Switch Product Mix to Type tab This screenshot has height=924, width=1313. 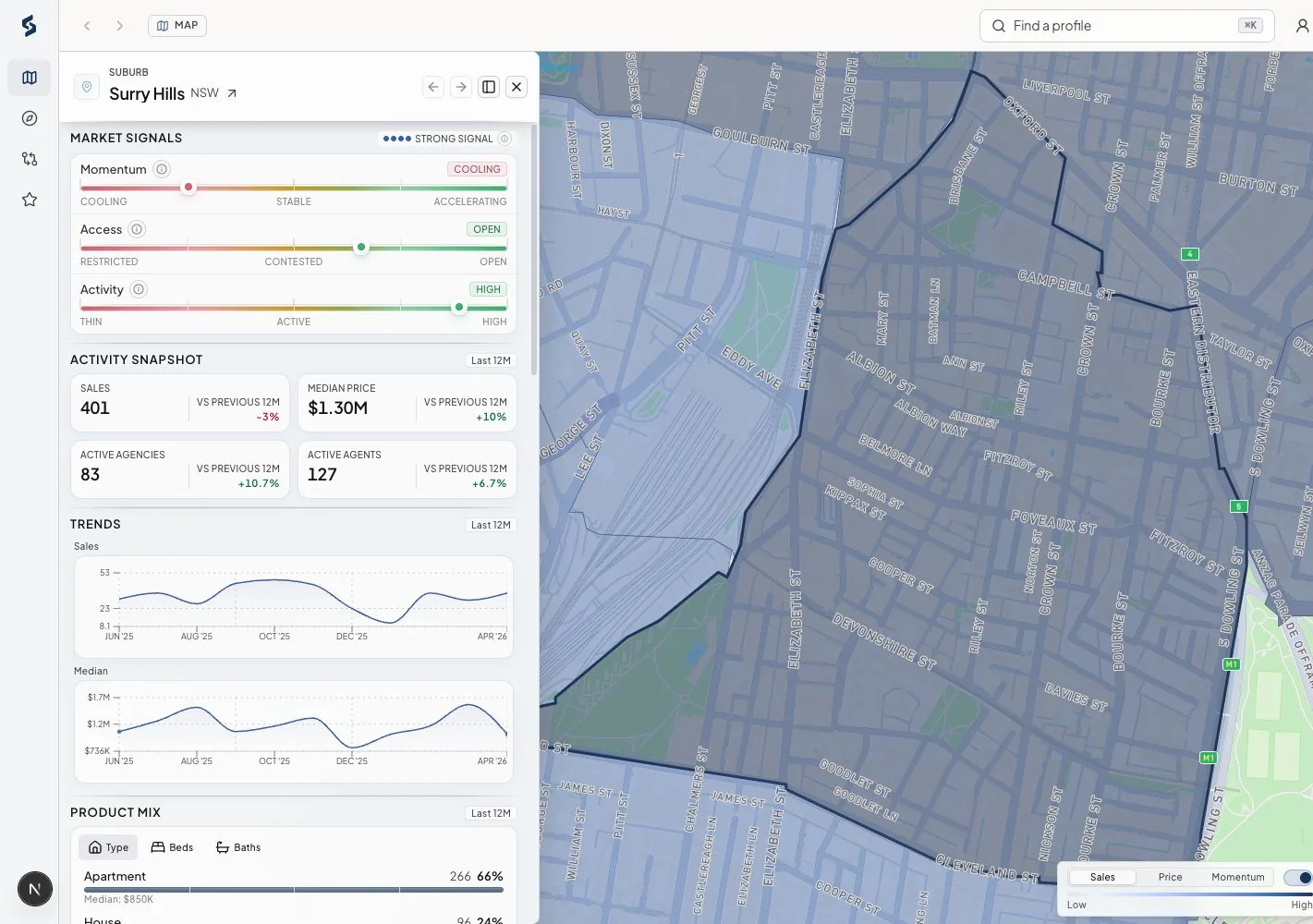tap(109, 847)
